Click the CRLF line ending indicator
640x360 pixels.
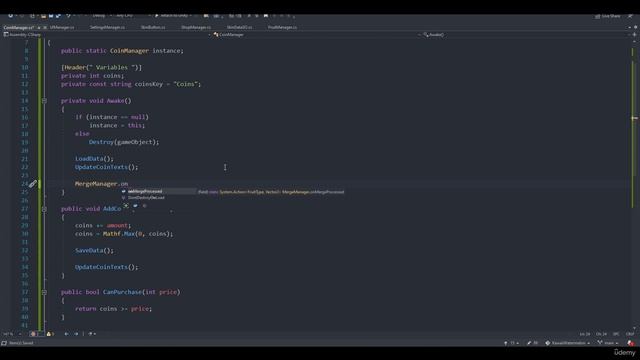630,334
